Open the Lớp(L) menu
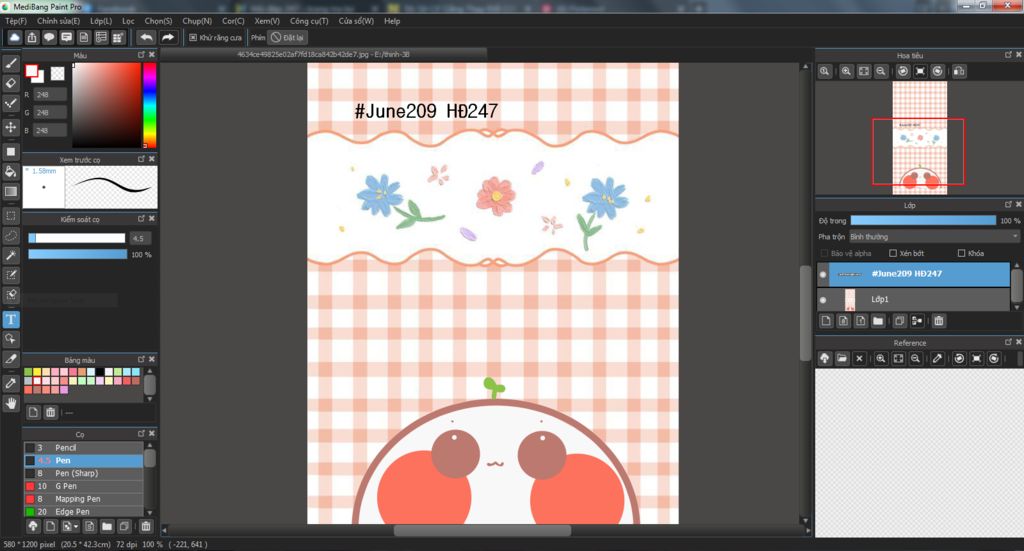The width and height of the screenshot is (1024, 551). (101, 21)
